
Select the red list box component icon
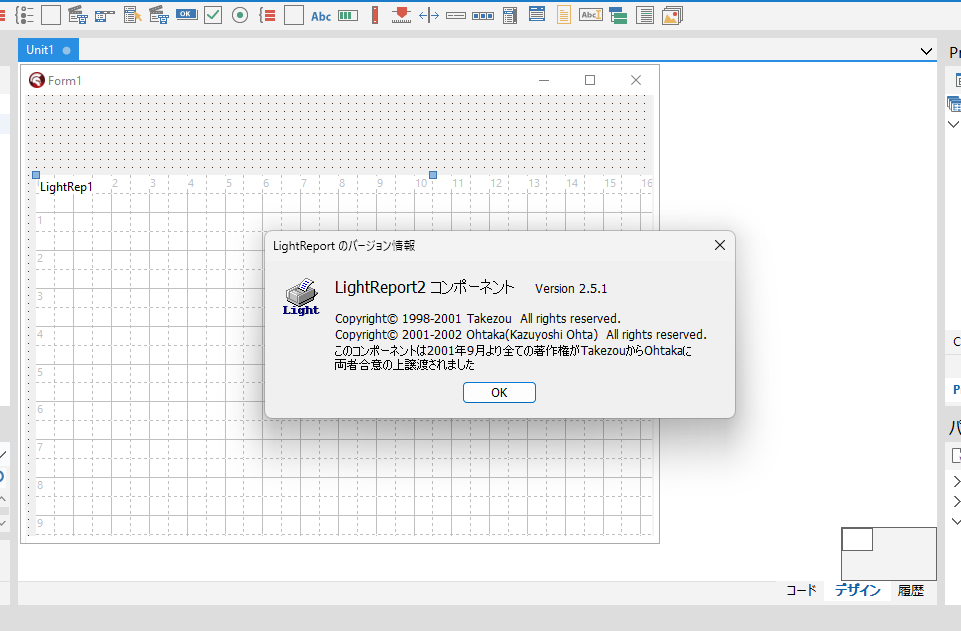[267, 15]
